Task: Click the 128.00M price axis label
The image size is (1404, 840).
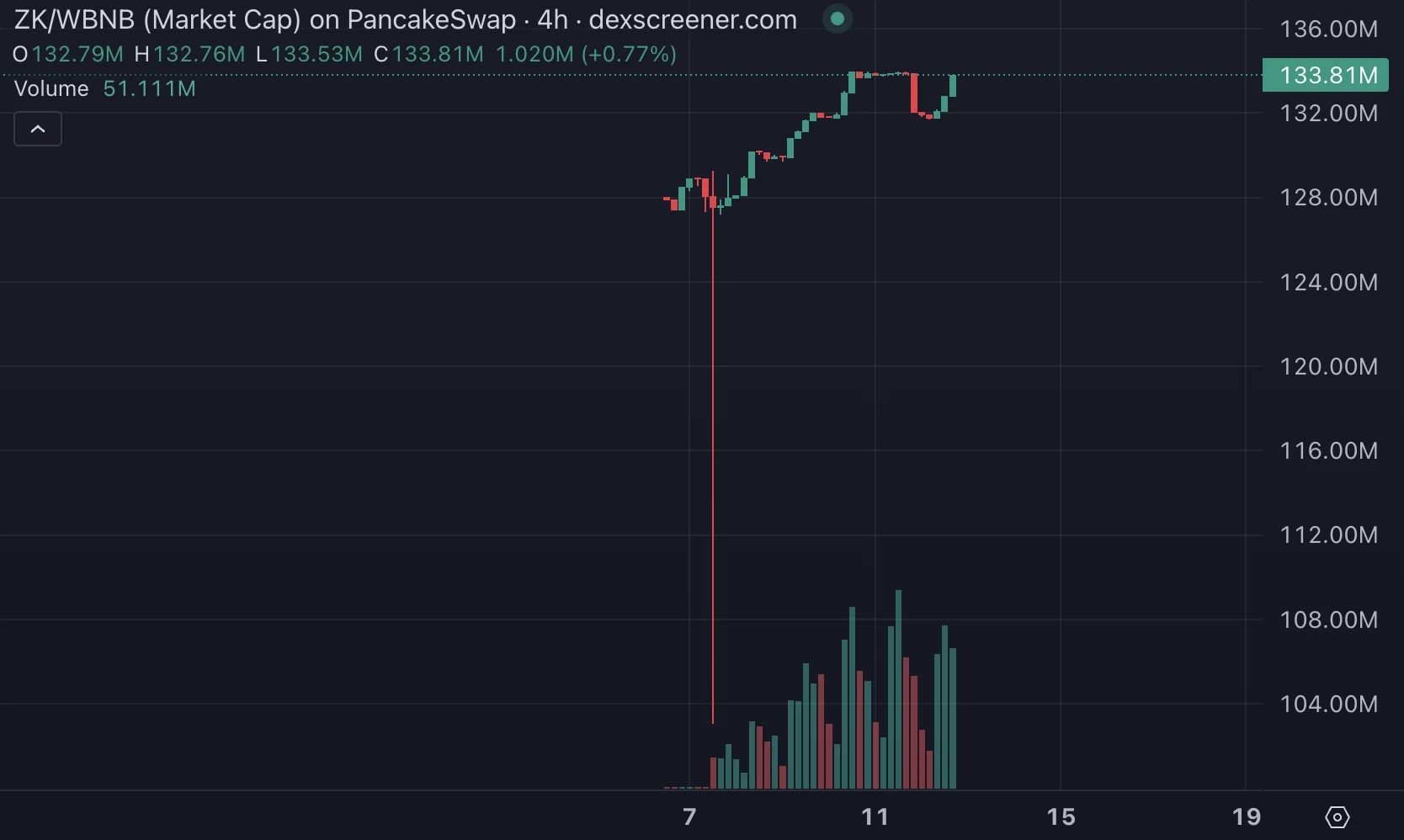Action: point(1329,198)
